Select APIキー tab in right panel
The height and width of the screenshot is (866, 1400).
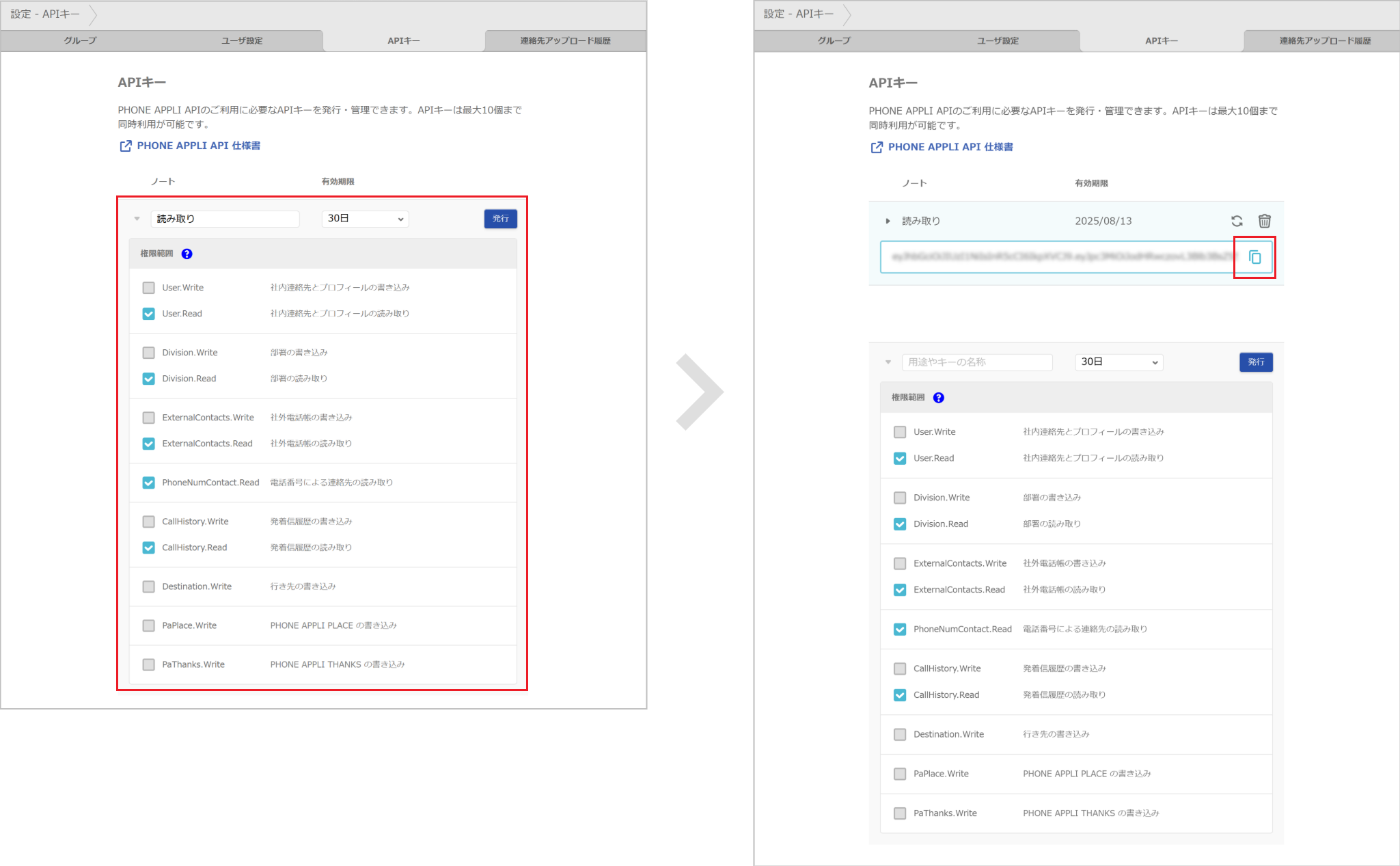click(x=1162, y=41)
